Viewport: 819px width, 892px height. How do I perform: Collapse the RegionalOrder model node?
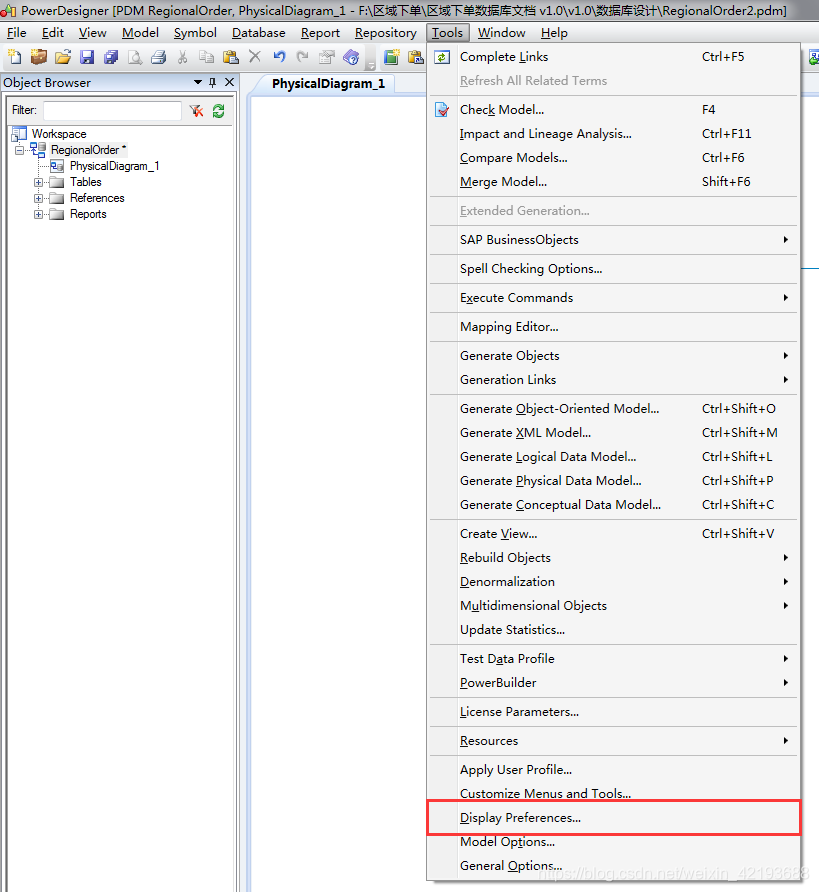point(20,150)
